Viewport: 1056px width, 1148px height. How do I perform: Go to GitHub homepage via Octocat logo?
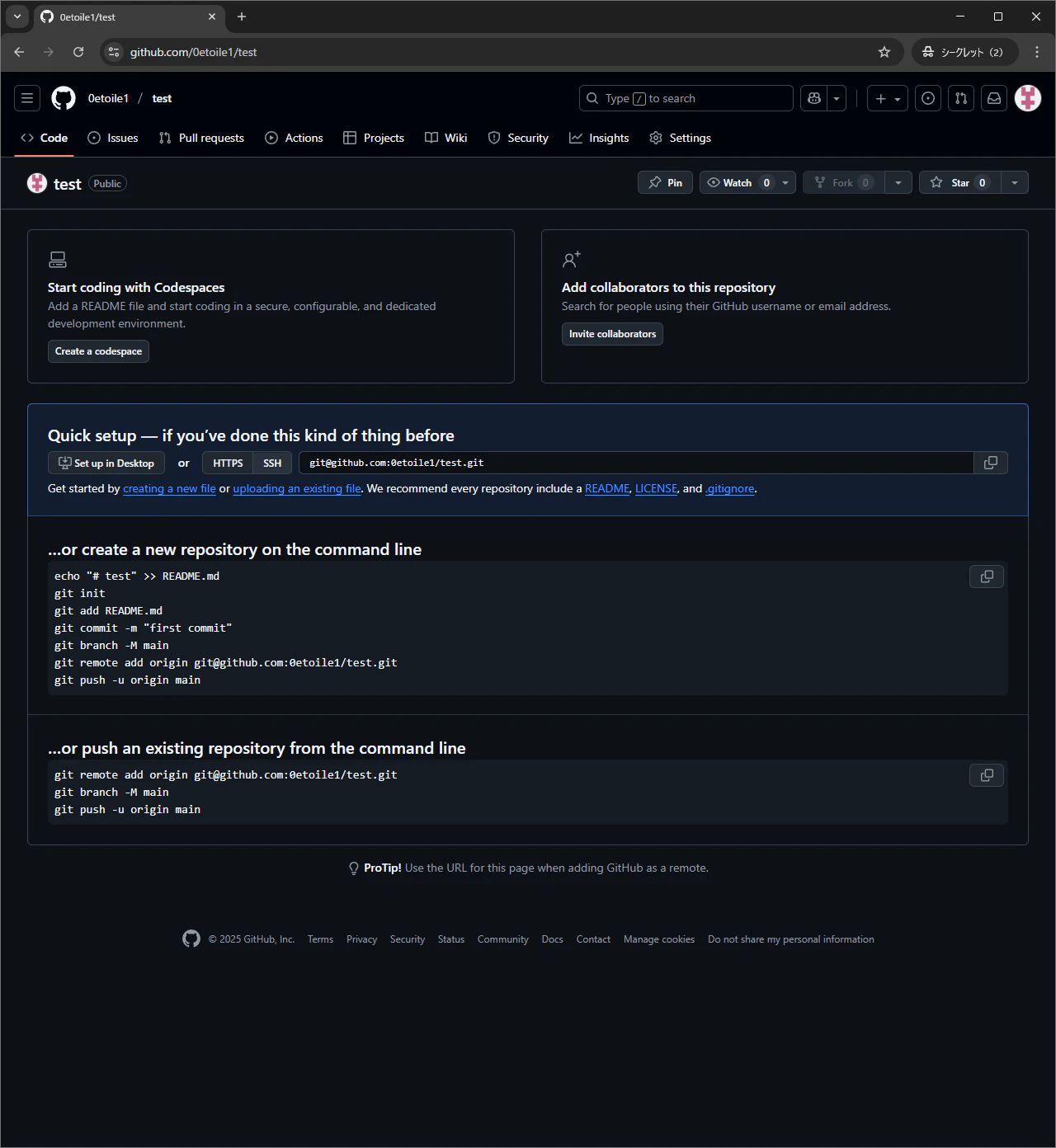click(64, 98)
